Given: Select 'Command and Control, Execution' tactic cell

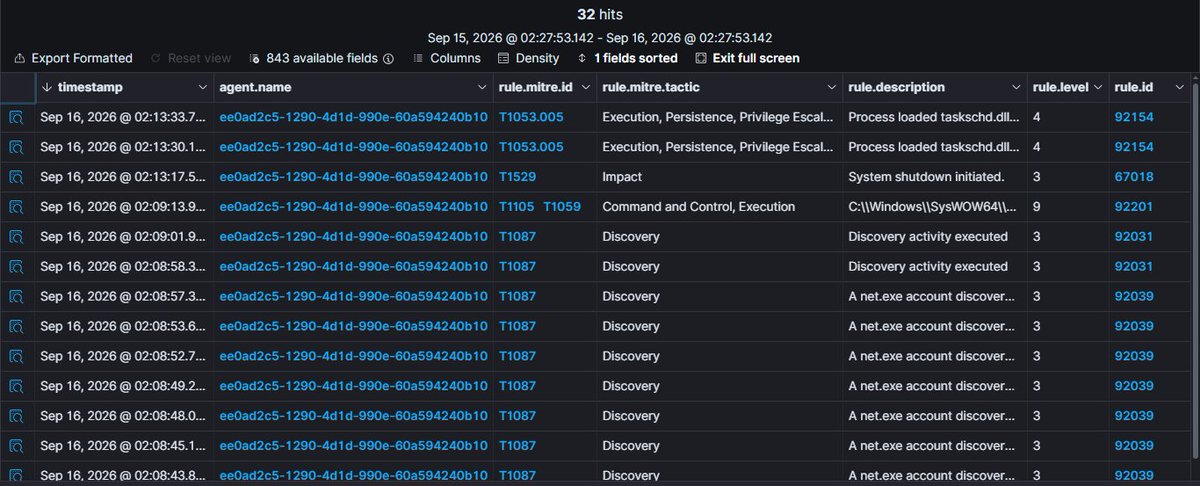Looking at the screenshot, I should click(720, 207).
